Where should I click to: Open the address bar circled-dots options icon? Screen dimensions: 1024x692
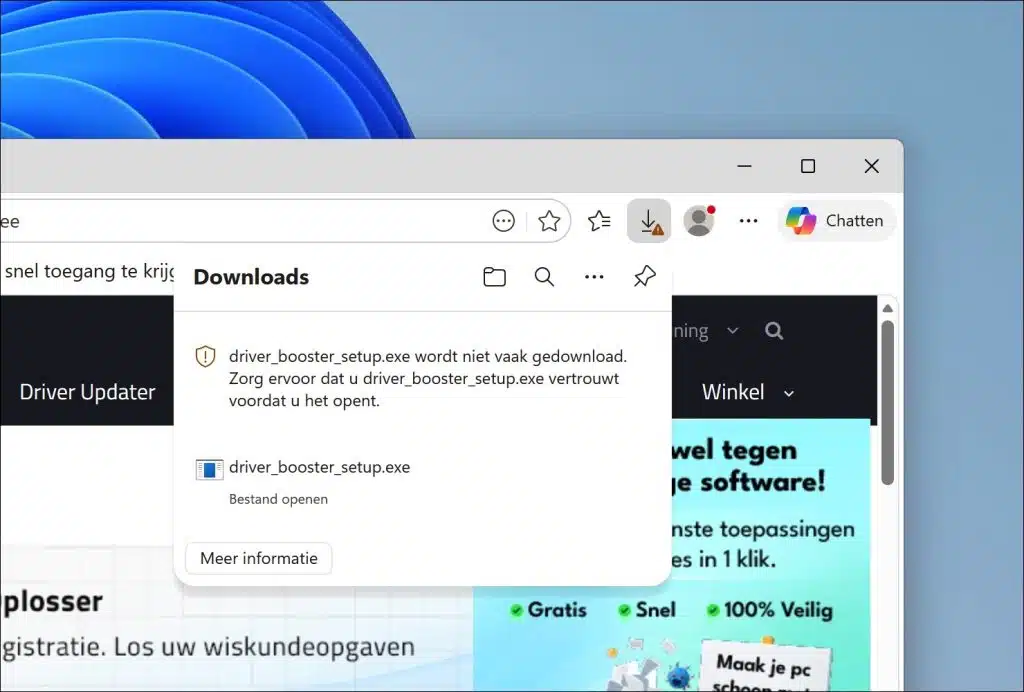pyautogui.click(x=504, y=221)
